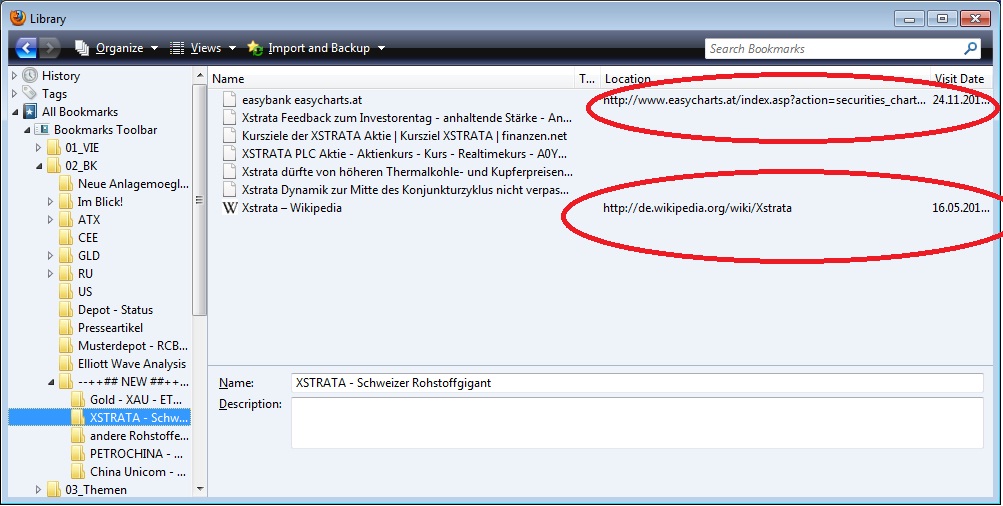Click the Views list icon
1003x506 pixels.
(177, 48)
